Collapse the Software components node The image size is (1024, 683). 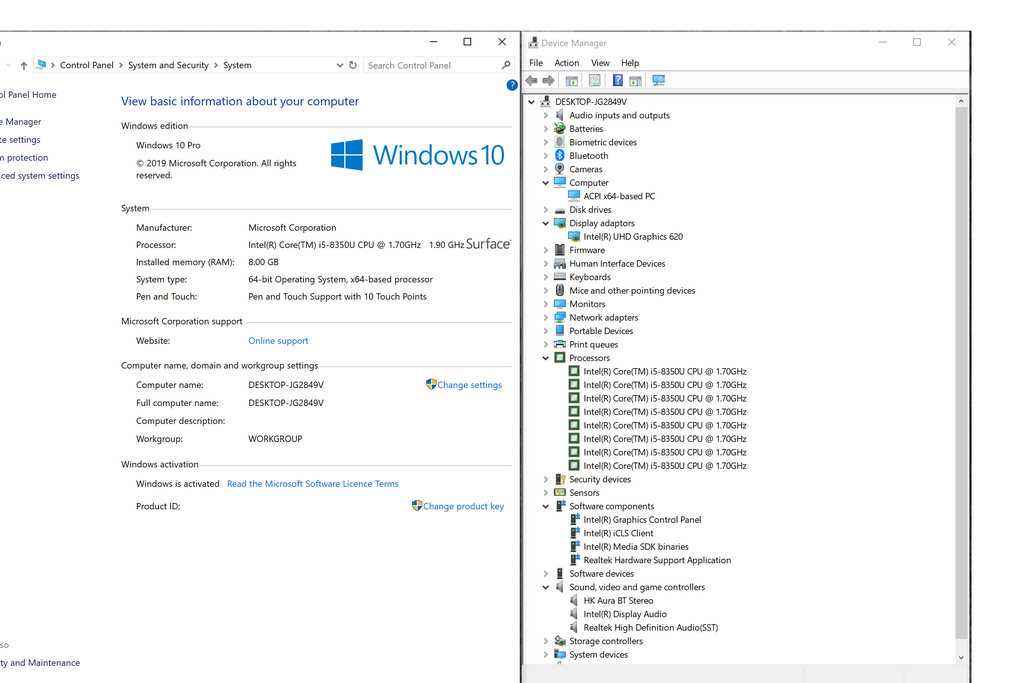point(546,506)
